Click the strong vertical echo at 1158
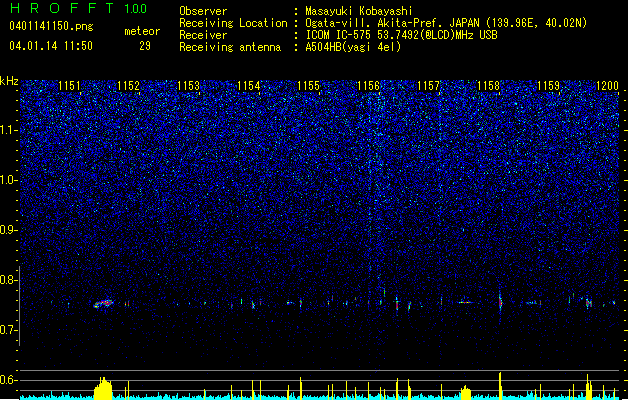The height and width of the screenshot is (400, 629). tap(500, 302)
